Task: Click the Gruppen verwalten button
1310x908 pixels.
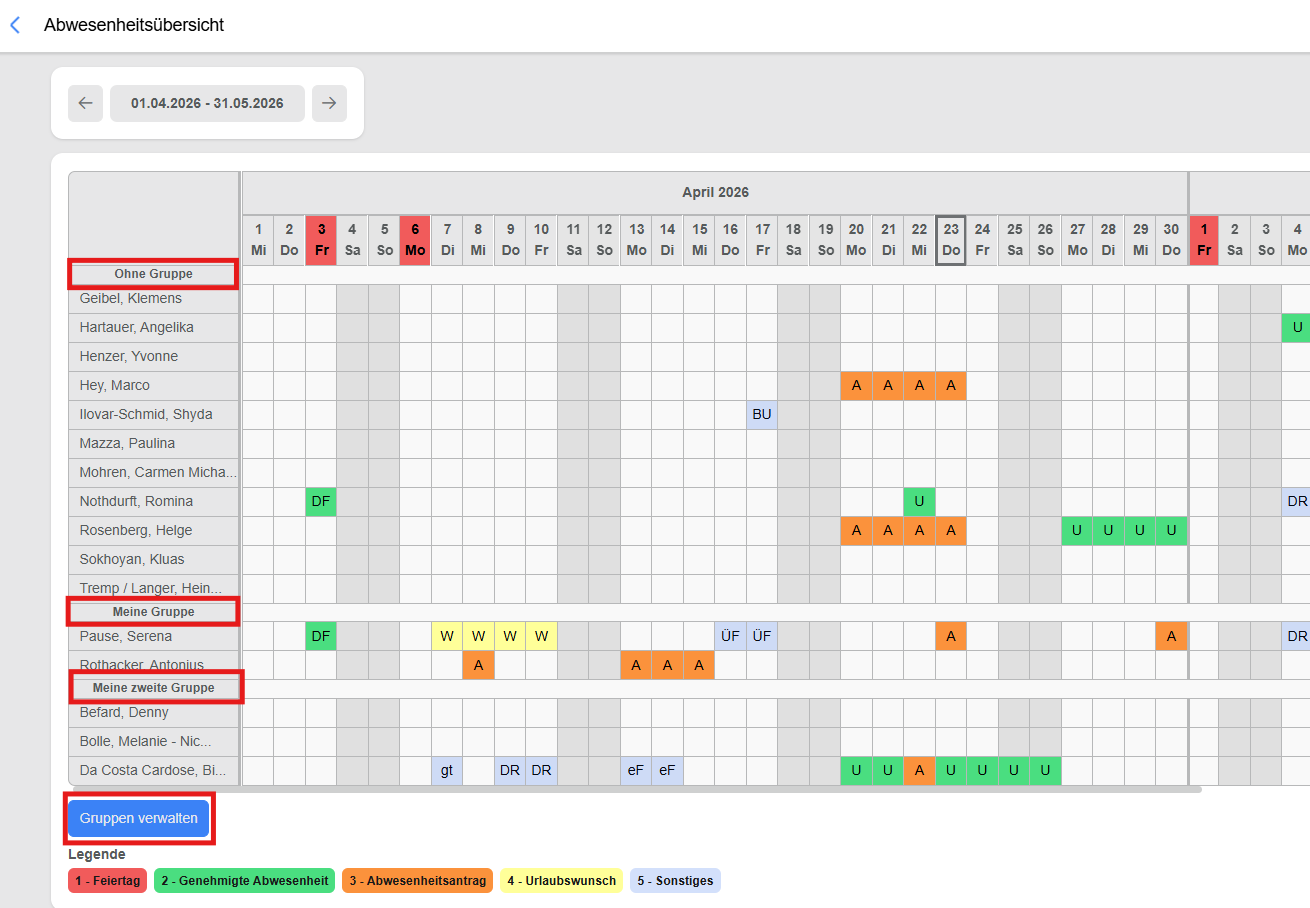Action: click(139, 818)
